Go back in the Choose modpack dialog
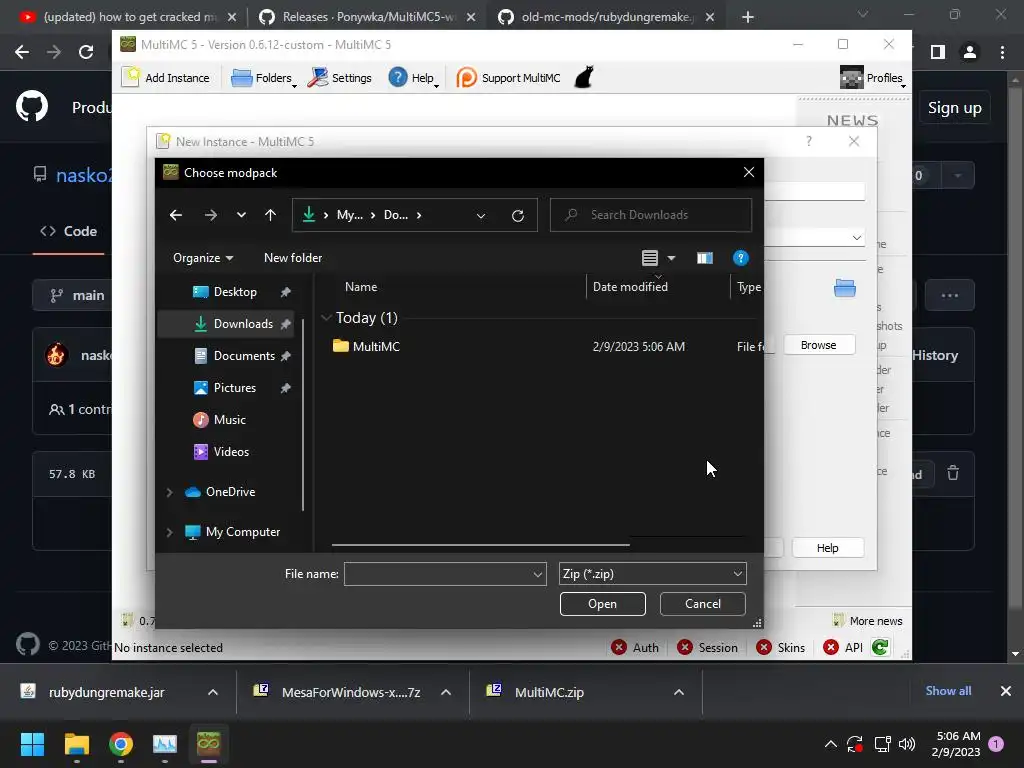 click(176, 215)
